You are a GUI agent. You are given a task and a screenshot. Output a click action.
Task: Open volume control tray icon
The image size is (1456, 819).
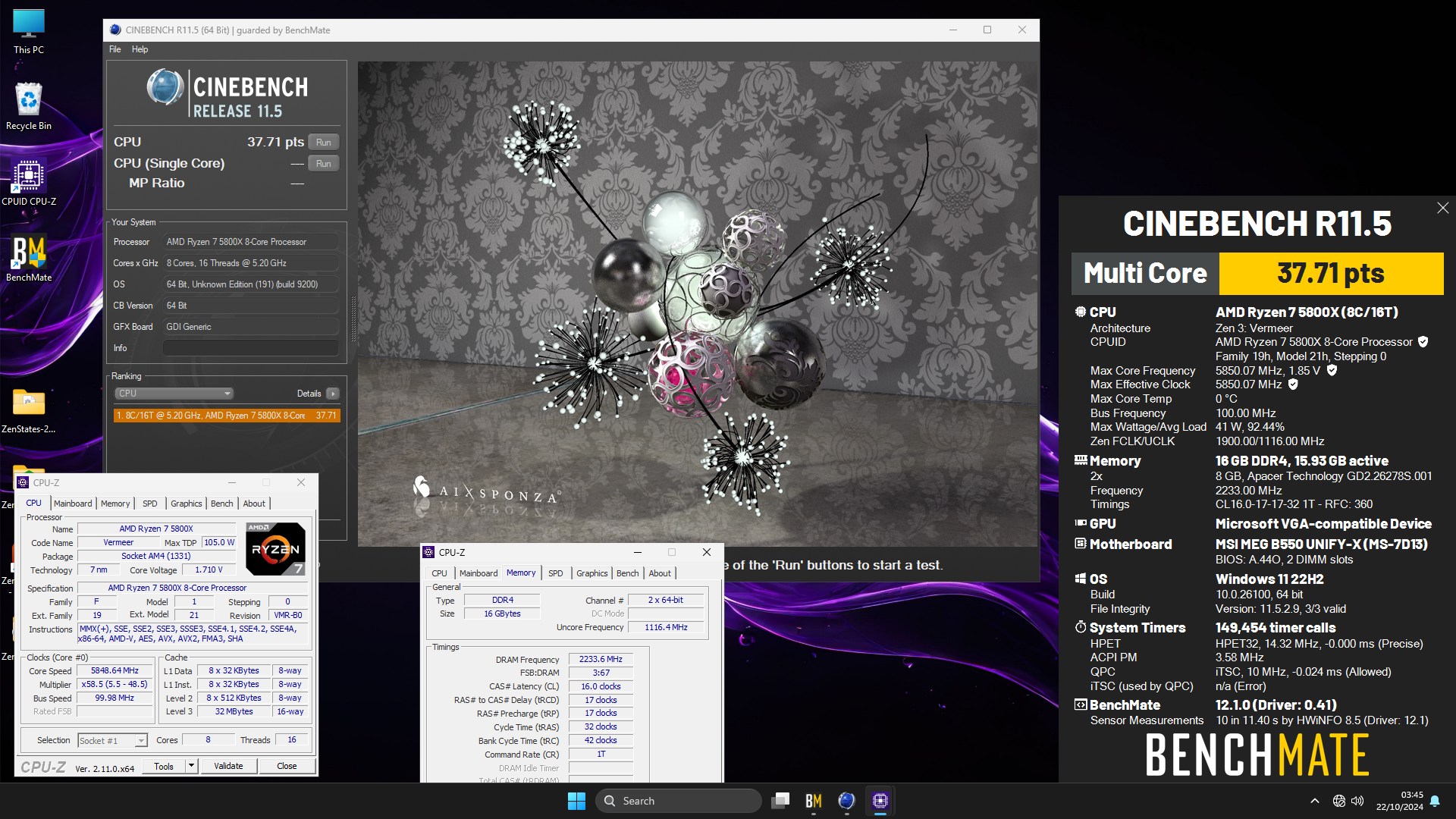click(x=1357, y=801)
